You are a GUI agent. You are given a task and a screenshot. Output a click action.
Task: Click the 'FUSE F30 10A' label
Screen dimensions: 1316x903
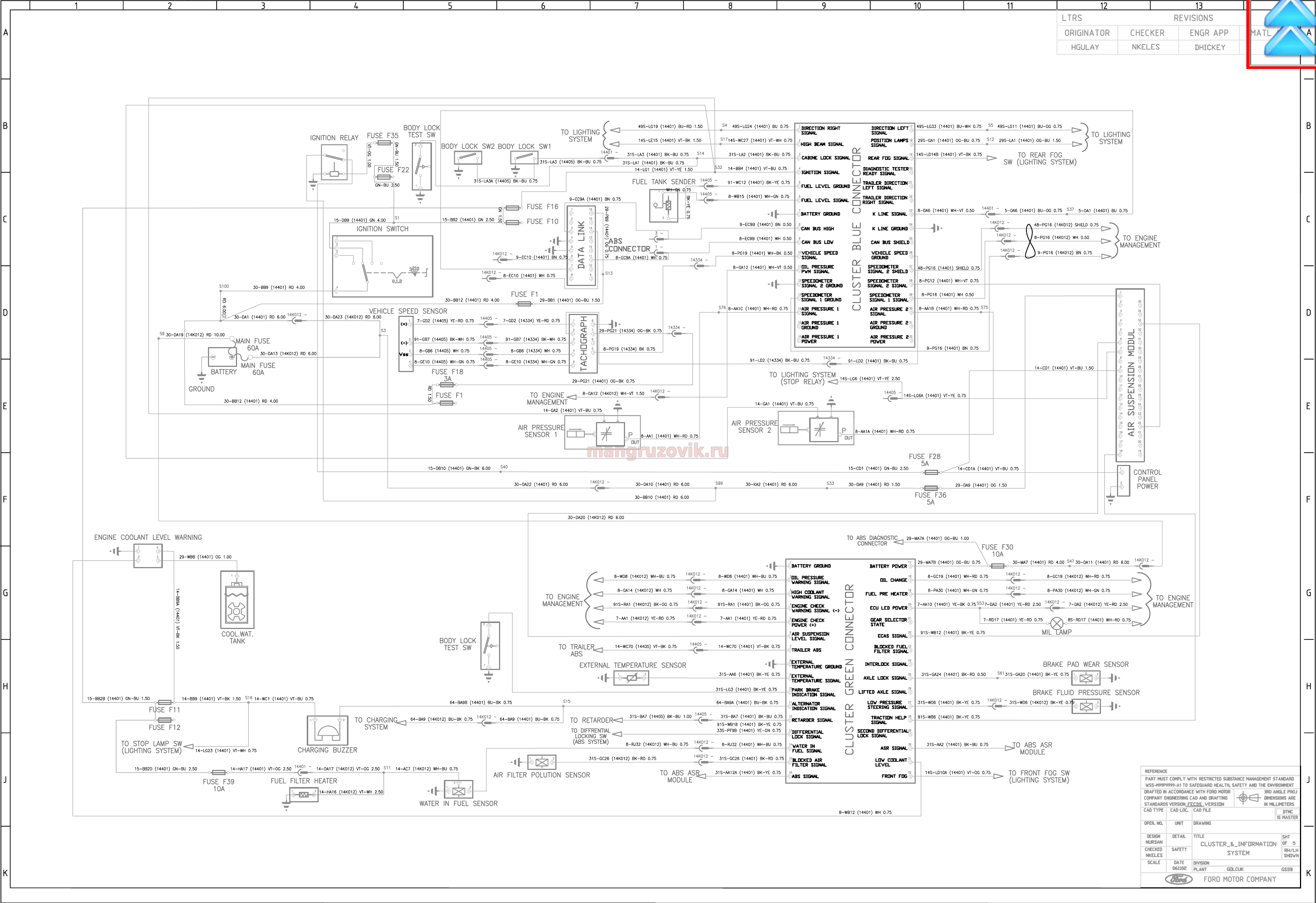(x=997, y=551)
